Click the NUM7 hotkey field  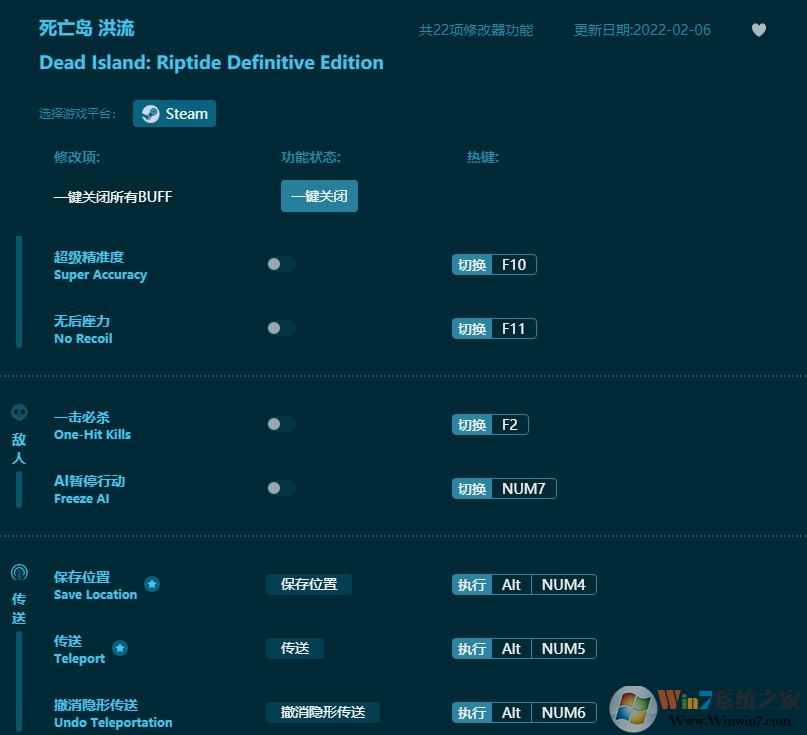pos(523,488)
